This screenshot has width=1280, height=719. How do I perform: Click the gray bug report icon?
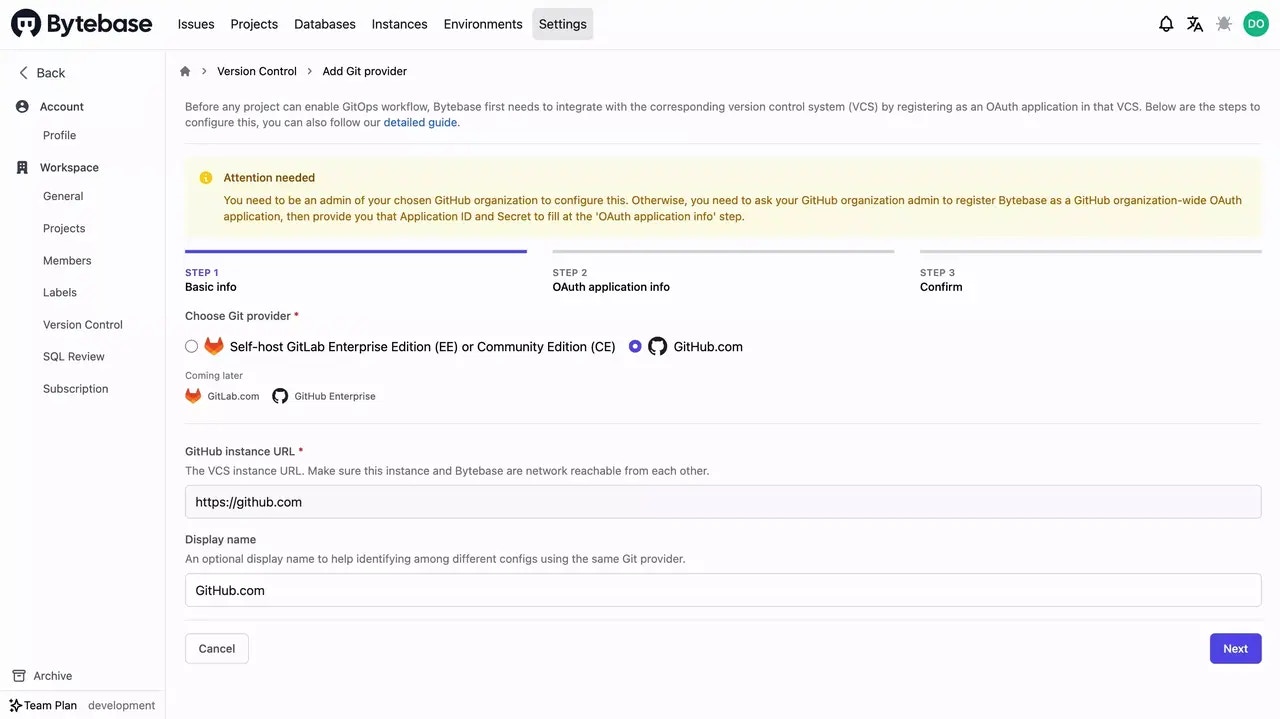pos(1224,23)
